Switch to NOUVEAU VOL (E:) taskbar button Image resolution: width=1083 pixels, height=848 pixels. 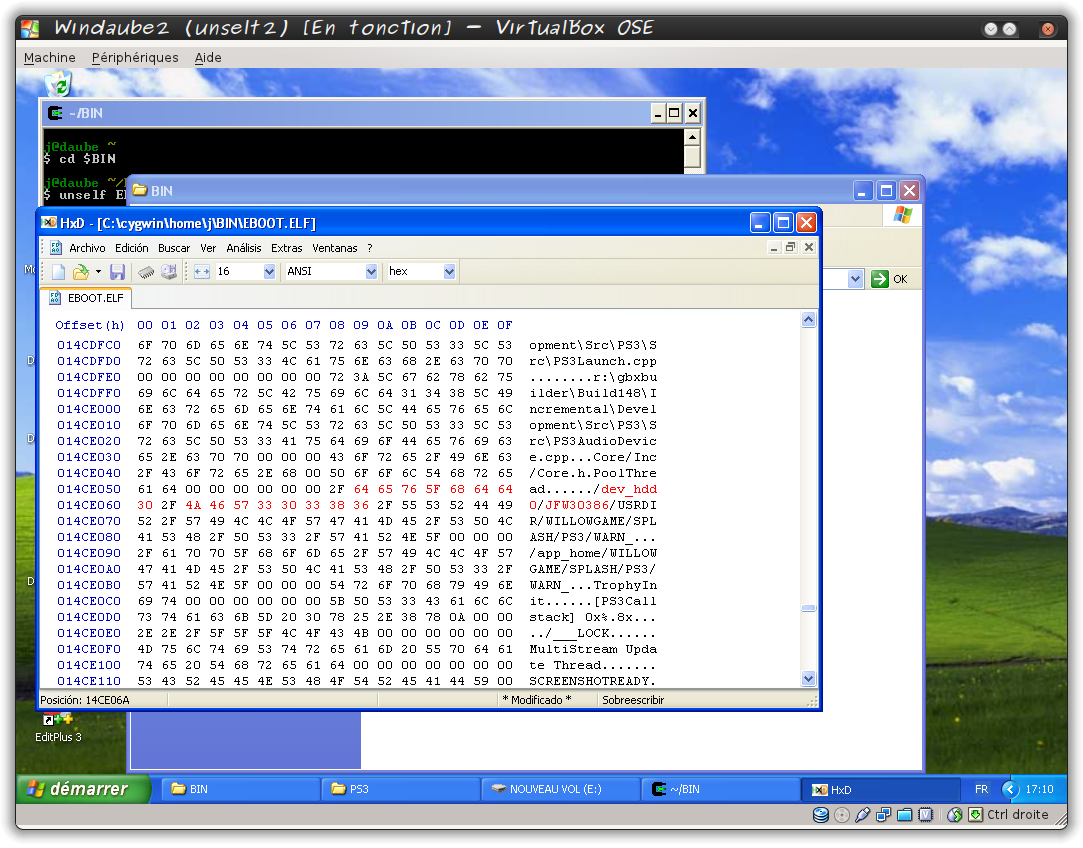click(561, 789)
